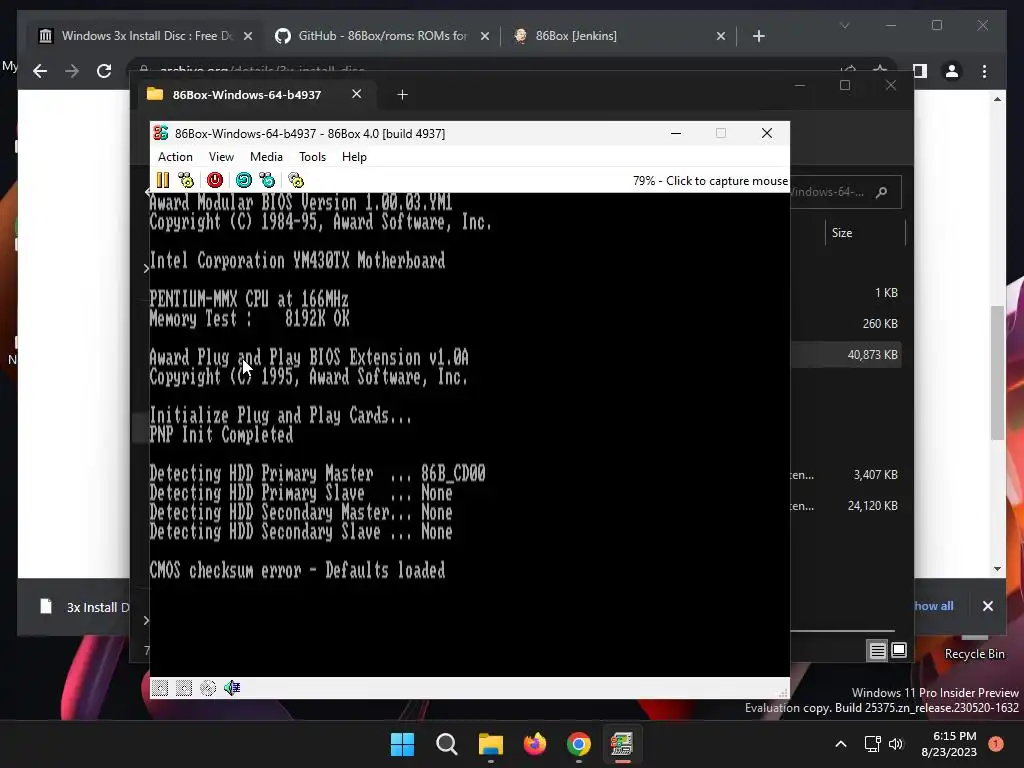Open taskbar Search
This screenshot has width=1024, height=768.
(x=447, y=744)
